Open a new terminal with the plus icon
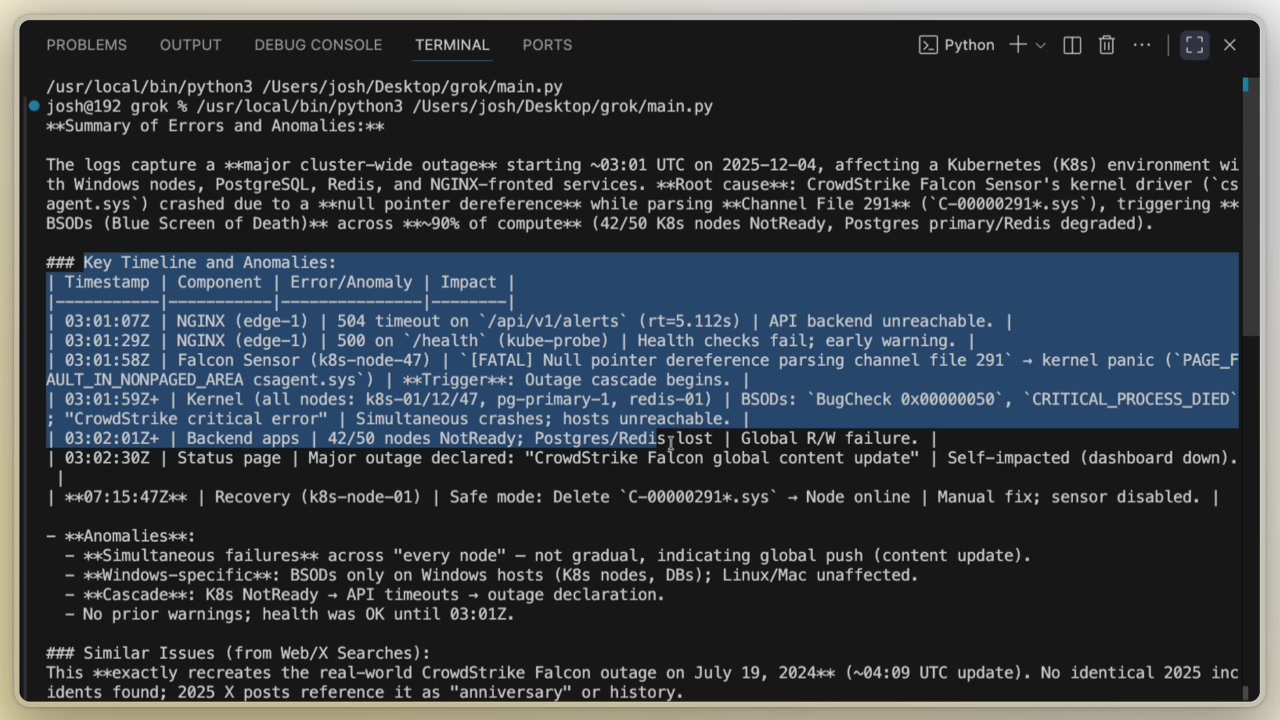The height and width of the screenshot is (720, 1280). [x=1017, y=45]
